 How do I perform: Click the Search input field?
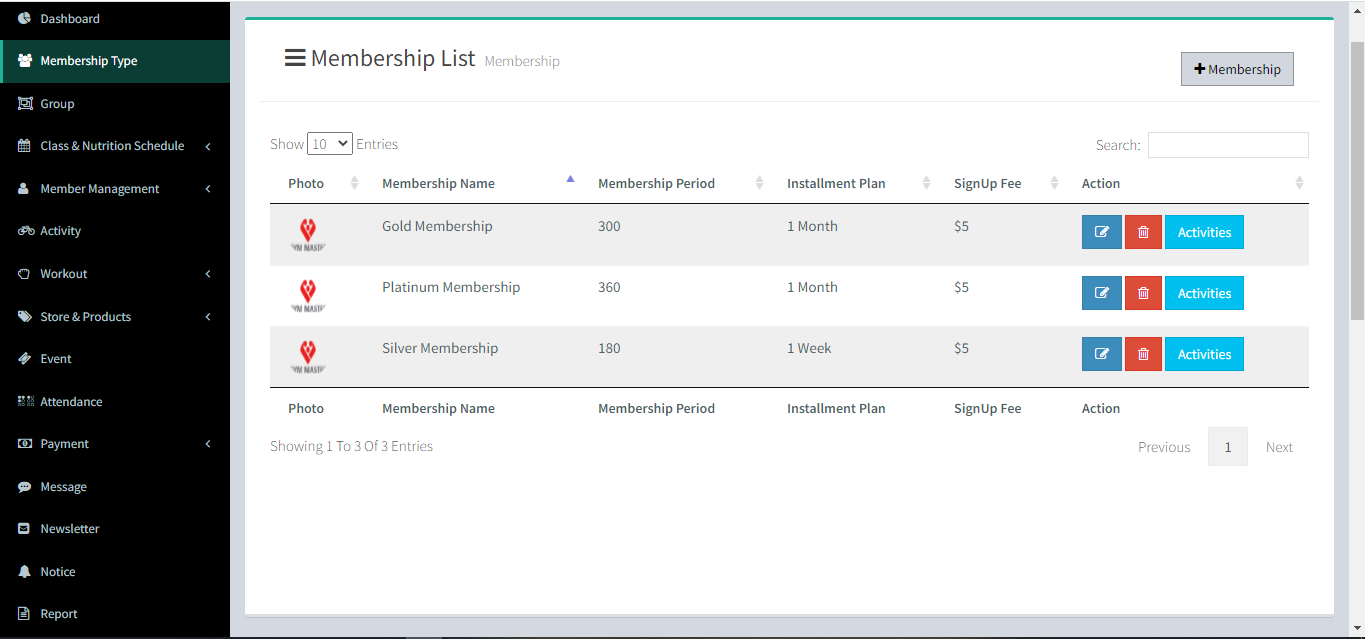(1227, 144)
